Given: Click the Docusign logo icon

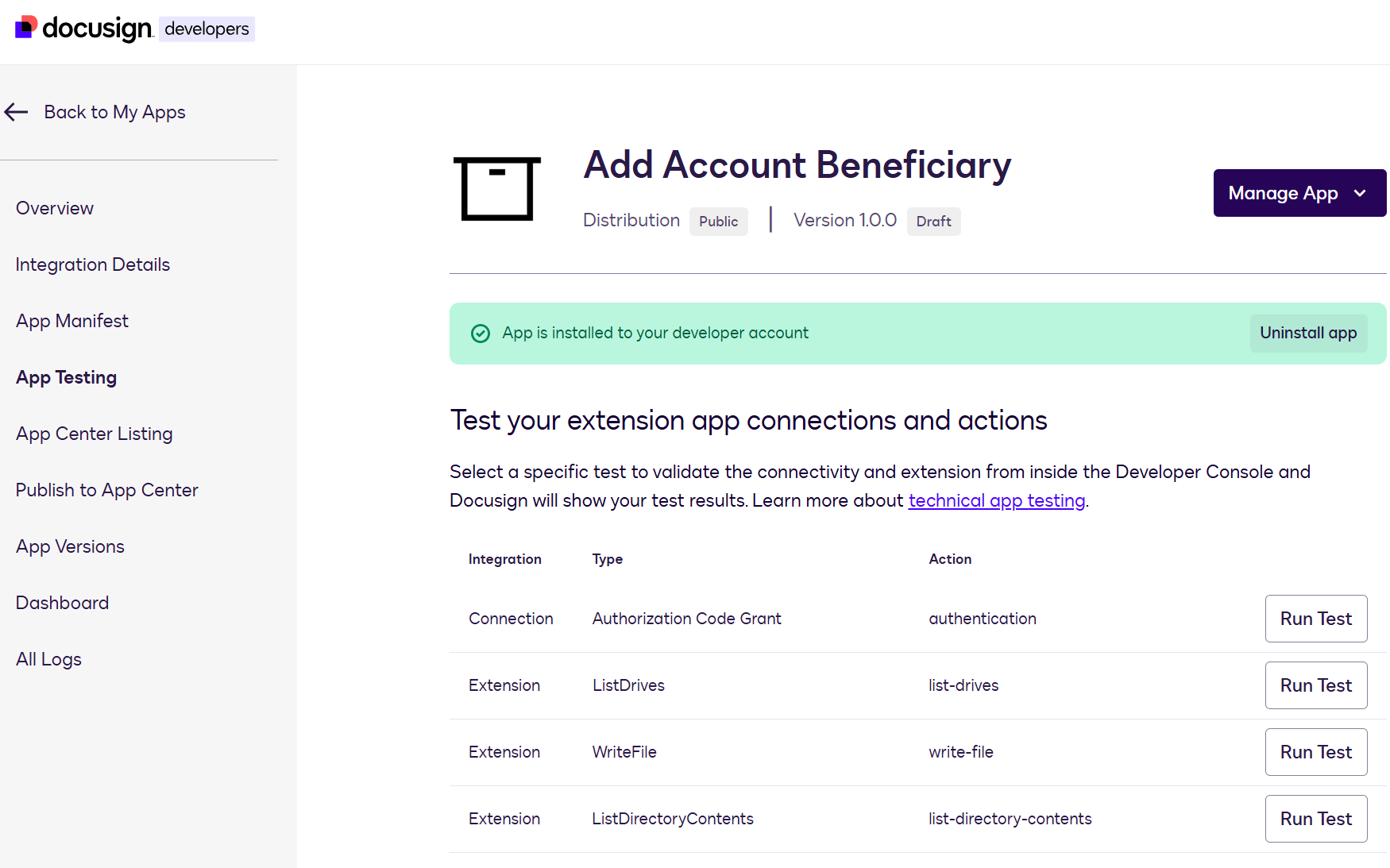Looking at the screenshot, I should [26, 27].
